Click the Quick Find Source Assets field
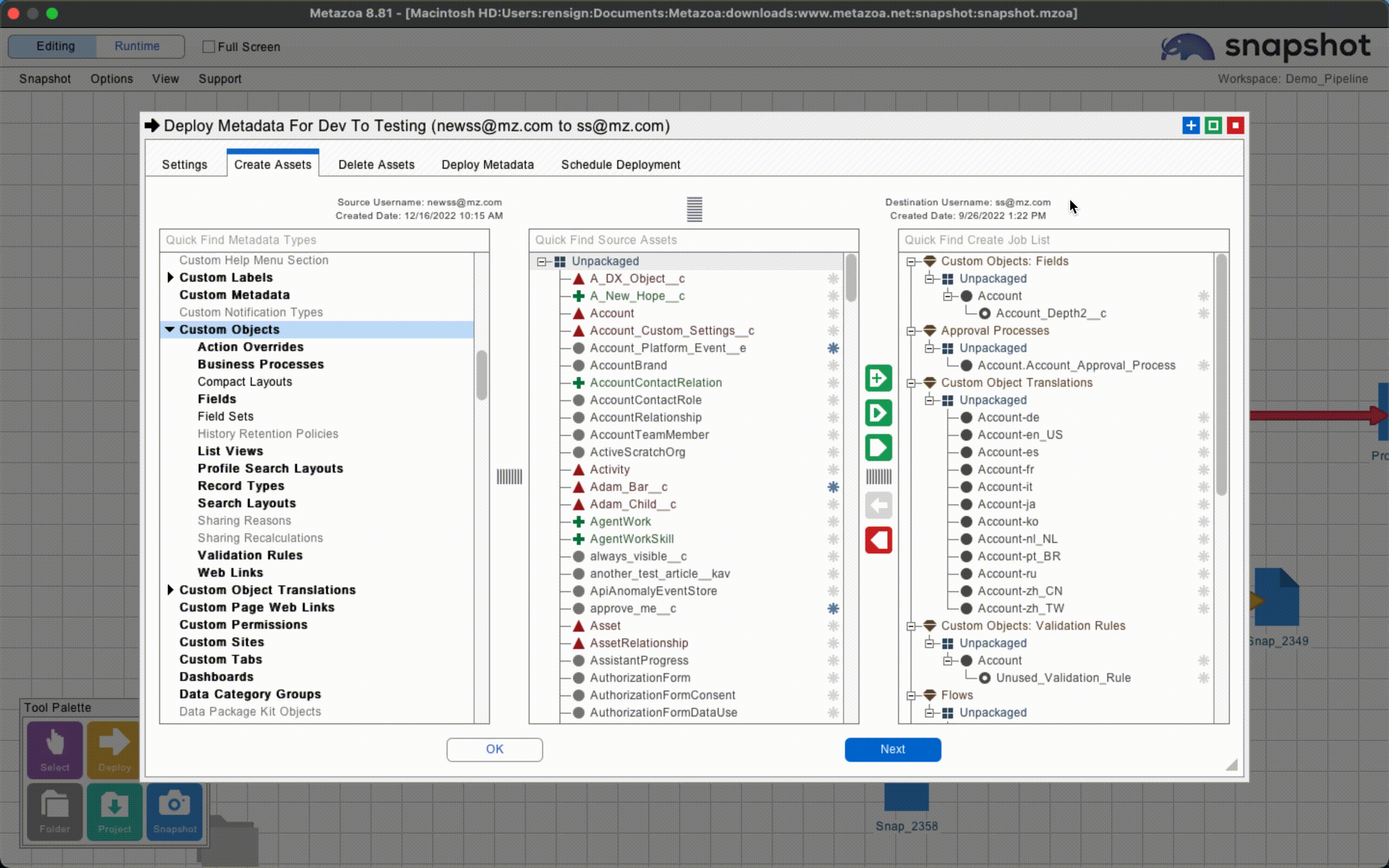 pyautogui.click(x=693, y=240)
